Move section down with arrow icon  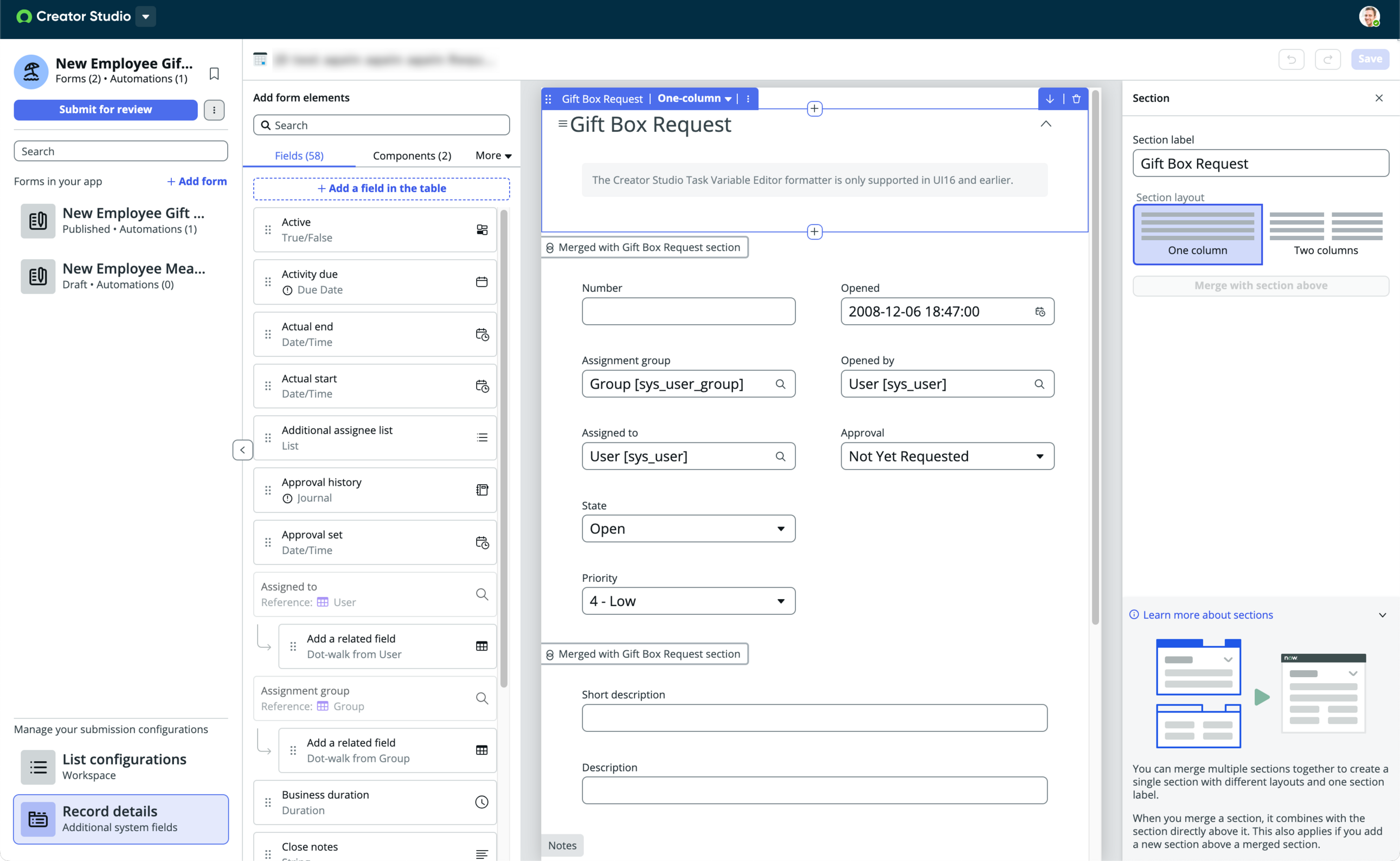point(1050,99)
